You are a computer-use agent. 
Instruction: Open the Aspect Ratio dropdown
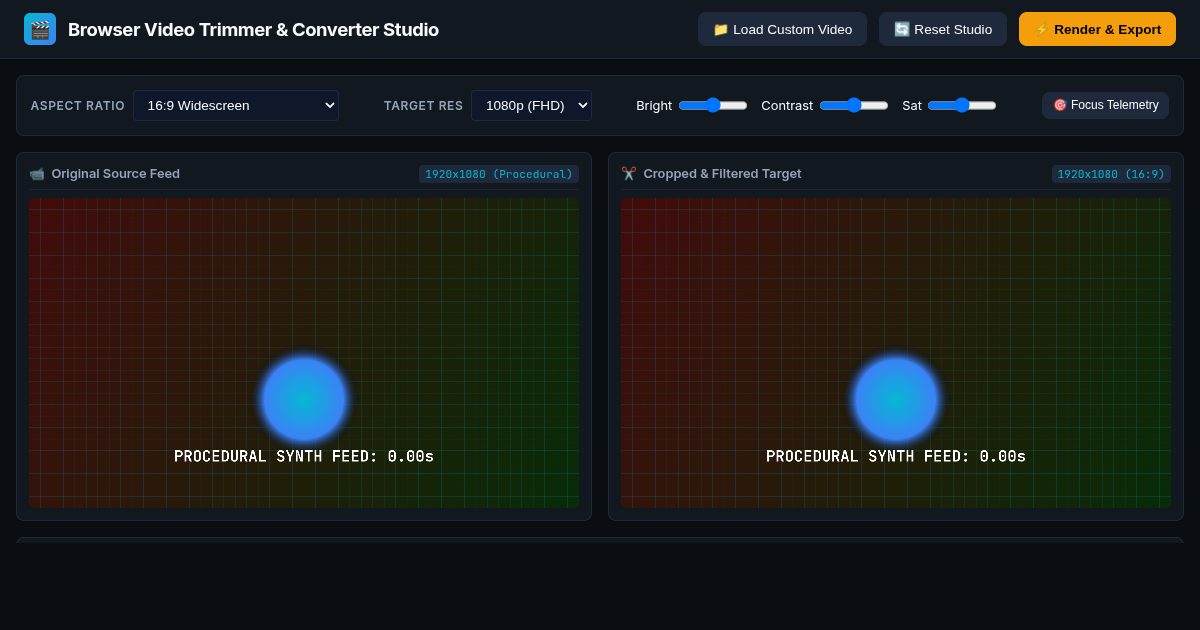coord(236,105)
